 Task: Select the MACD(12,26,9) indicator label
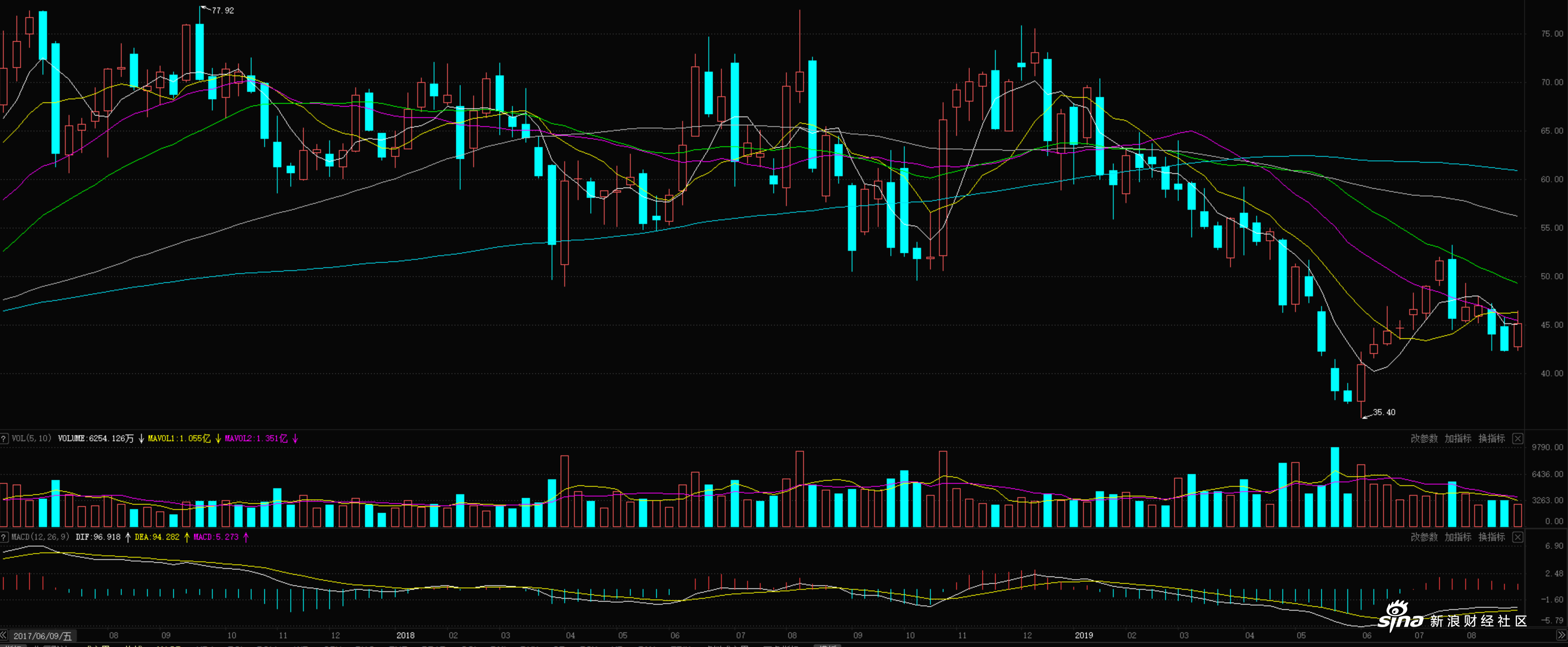(40, 537)
